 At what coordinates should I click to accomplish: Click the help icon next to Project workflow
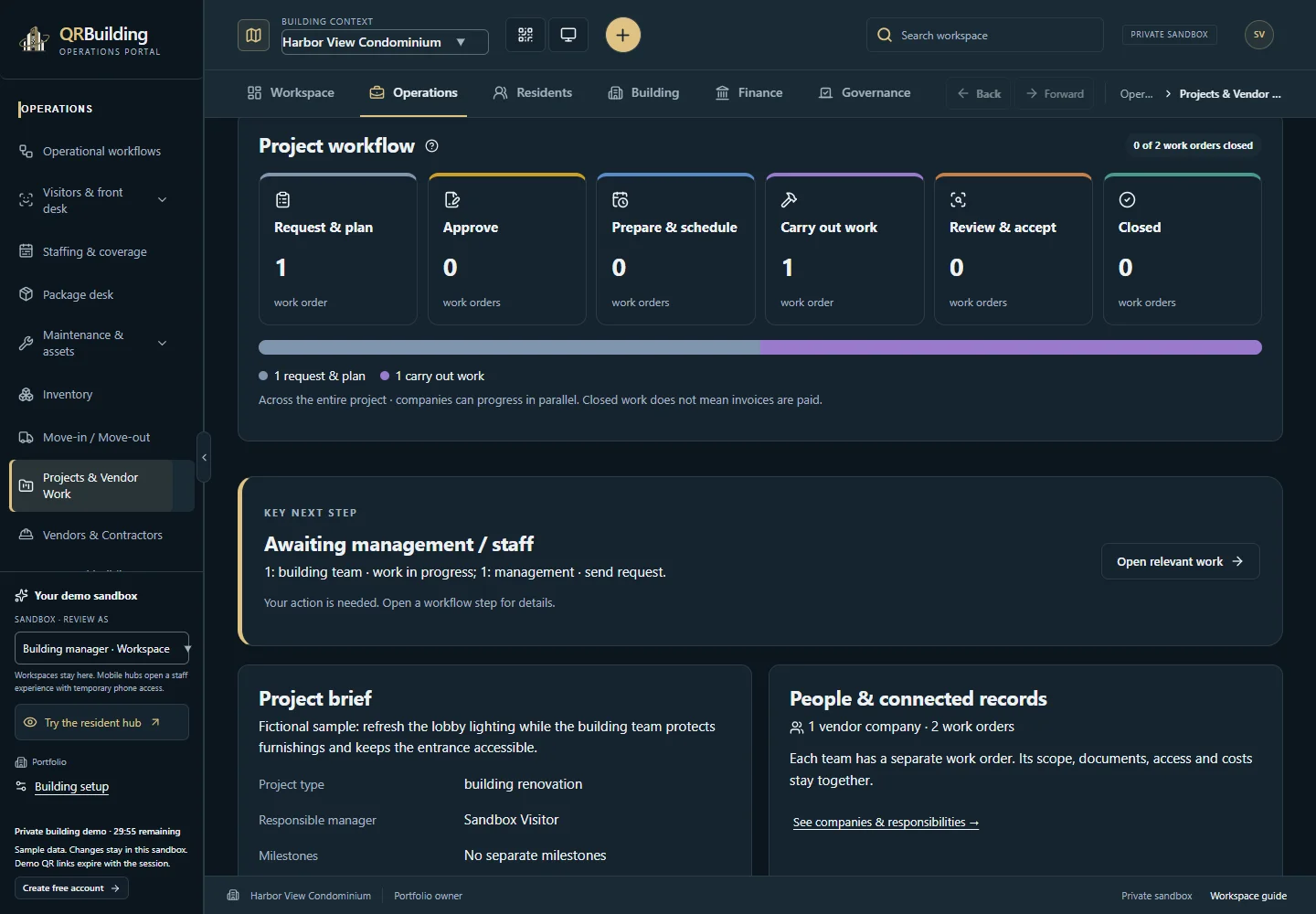point(432,146)
